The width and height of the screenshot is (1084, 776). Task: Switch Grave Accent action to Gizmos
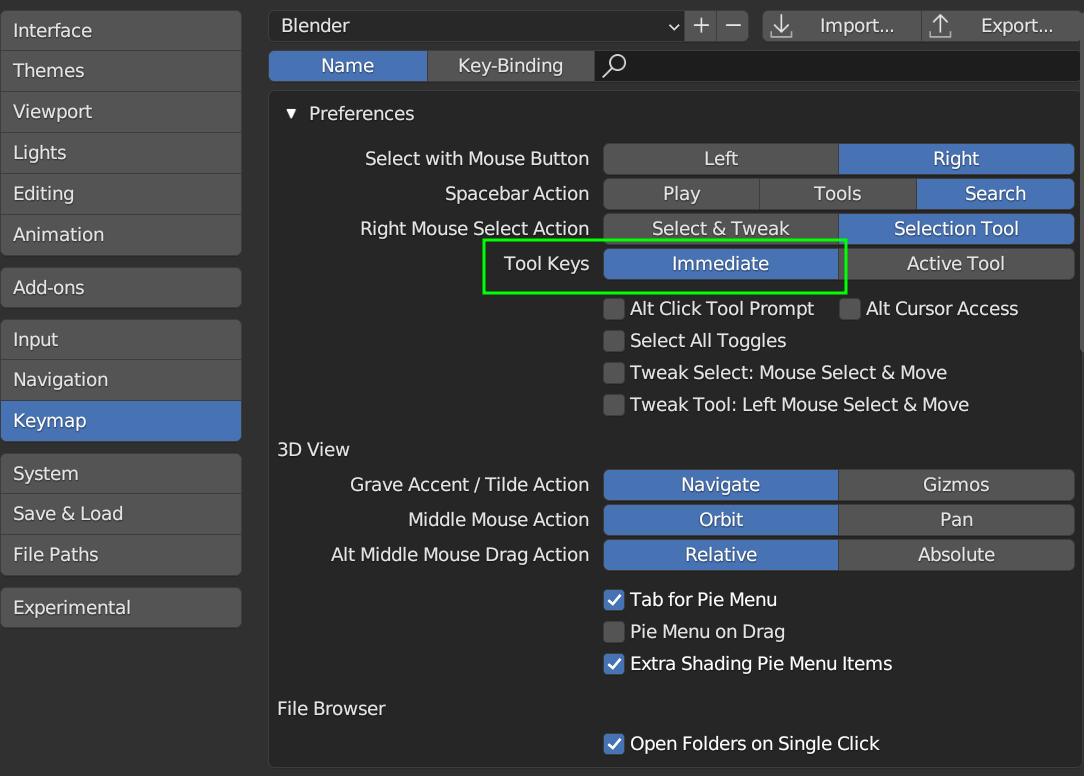(956, 484)
